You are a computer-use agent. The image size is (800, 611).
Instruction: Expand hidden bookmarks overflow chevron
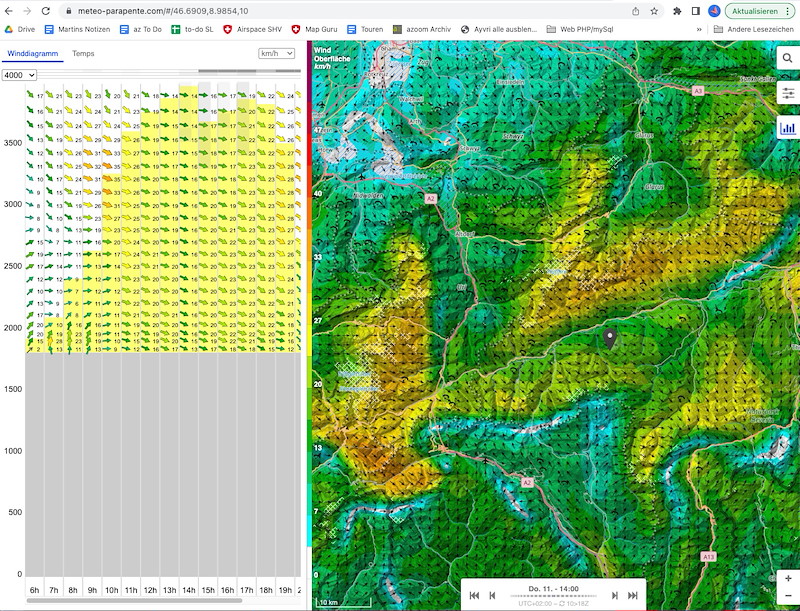click(x=699, y=29)
